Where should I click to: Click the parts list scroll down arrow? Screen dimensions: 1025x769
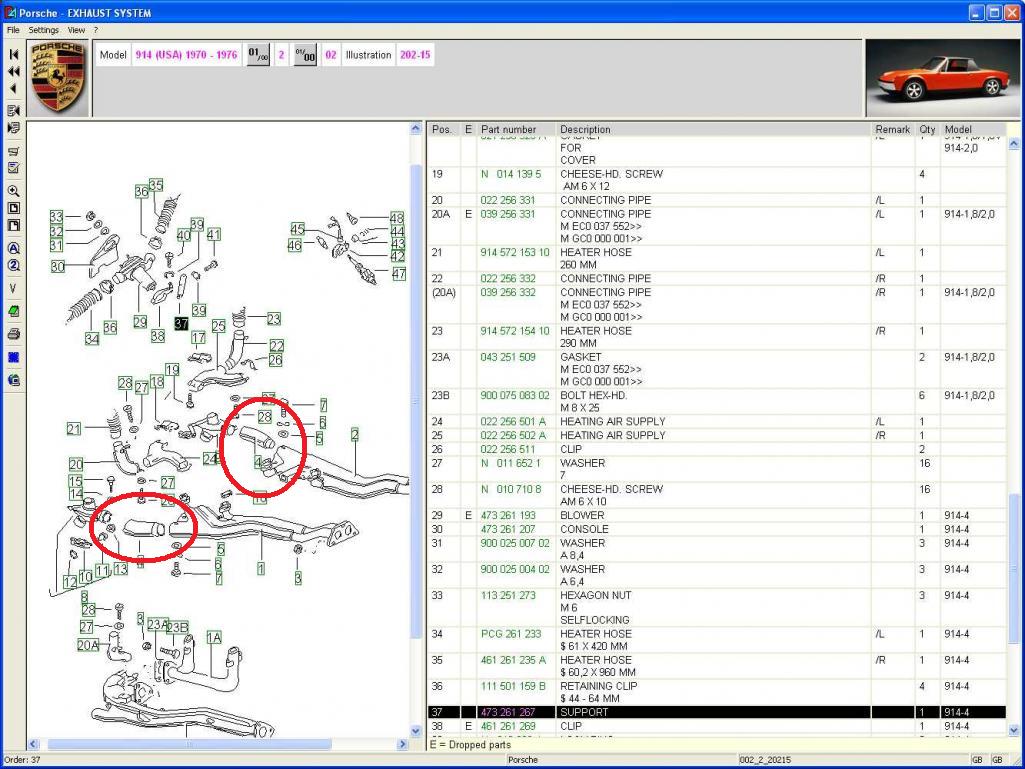(x=1014, y=730)
